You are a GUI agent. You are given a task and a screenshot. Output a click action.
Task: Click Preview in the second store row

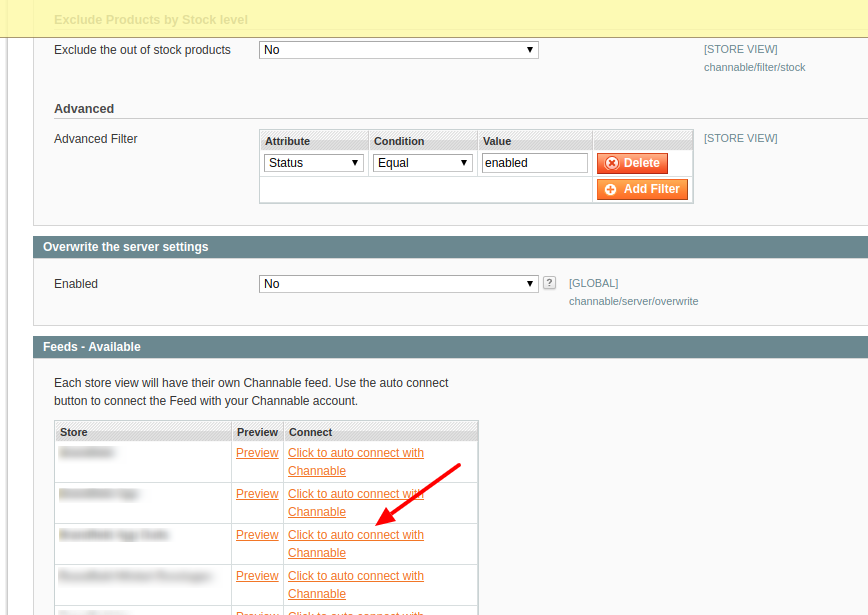coord(257,493)
